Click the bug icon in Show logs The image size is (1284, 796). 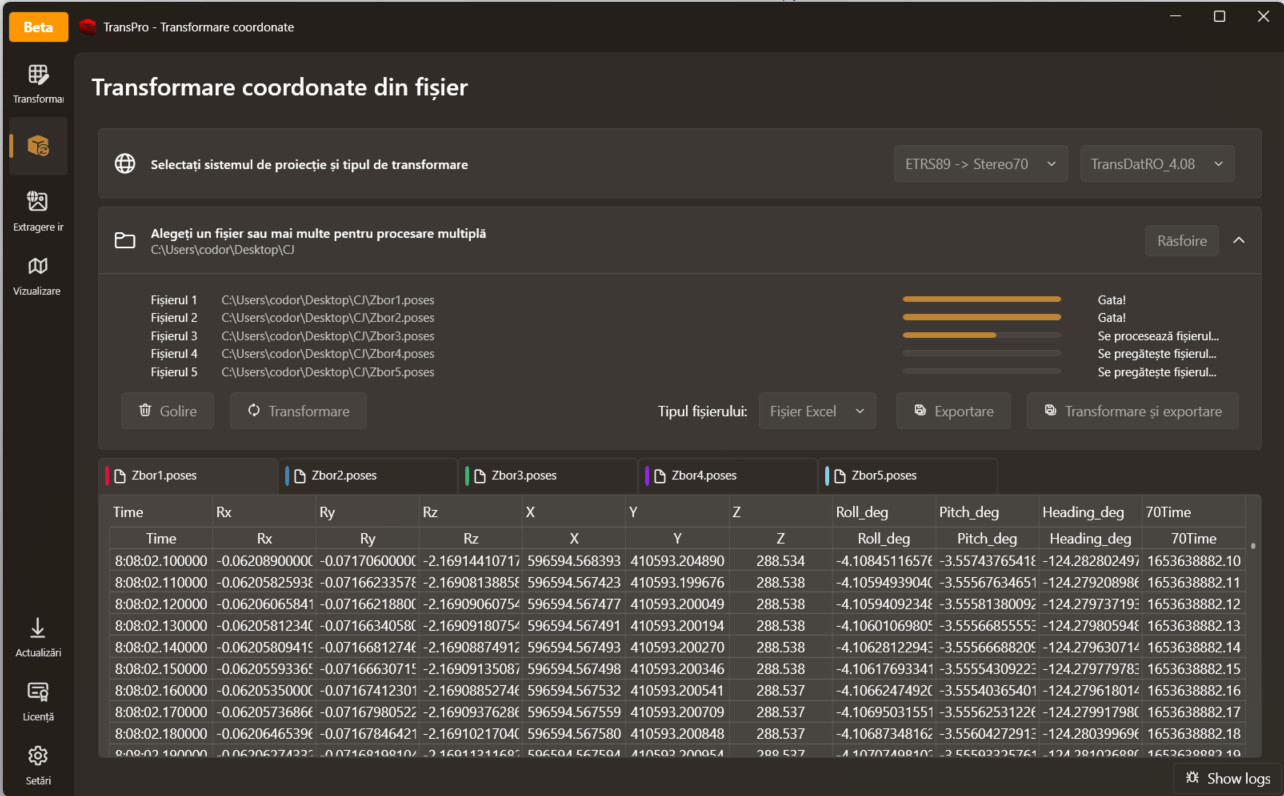[1192, 778]
